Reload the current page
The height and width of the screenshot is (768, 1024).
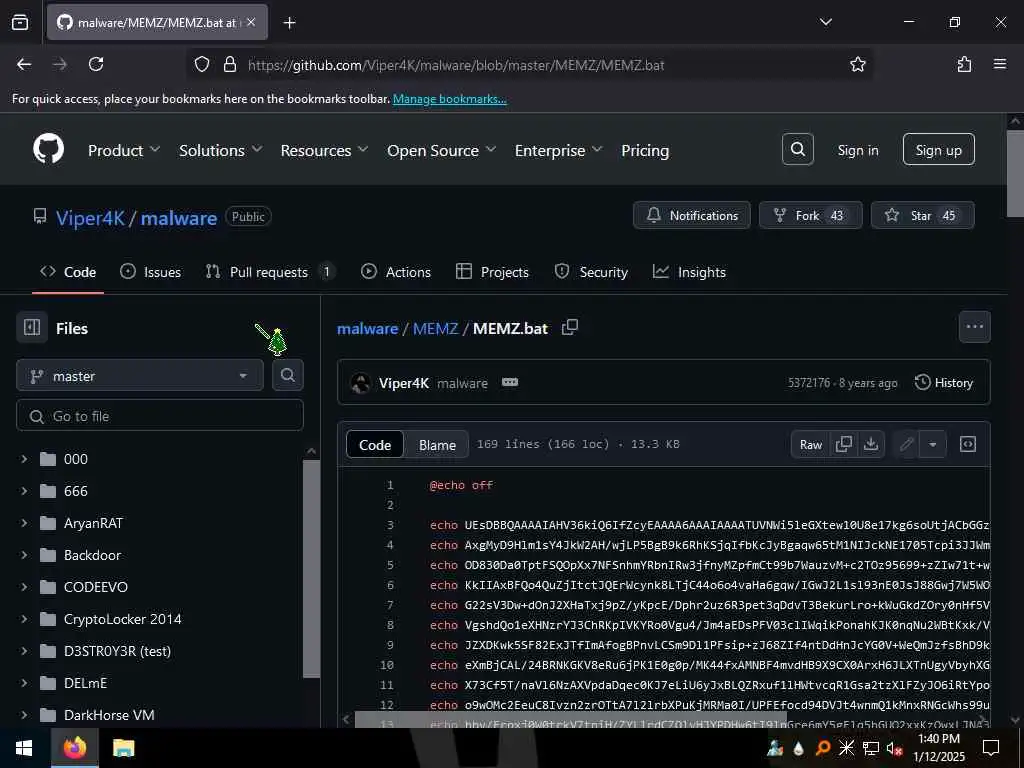click(96, 64)
